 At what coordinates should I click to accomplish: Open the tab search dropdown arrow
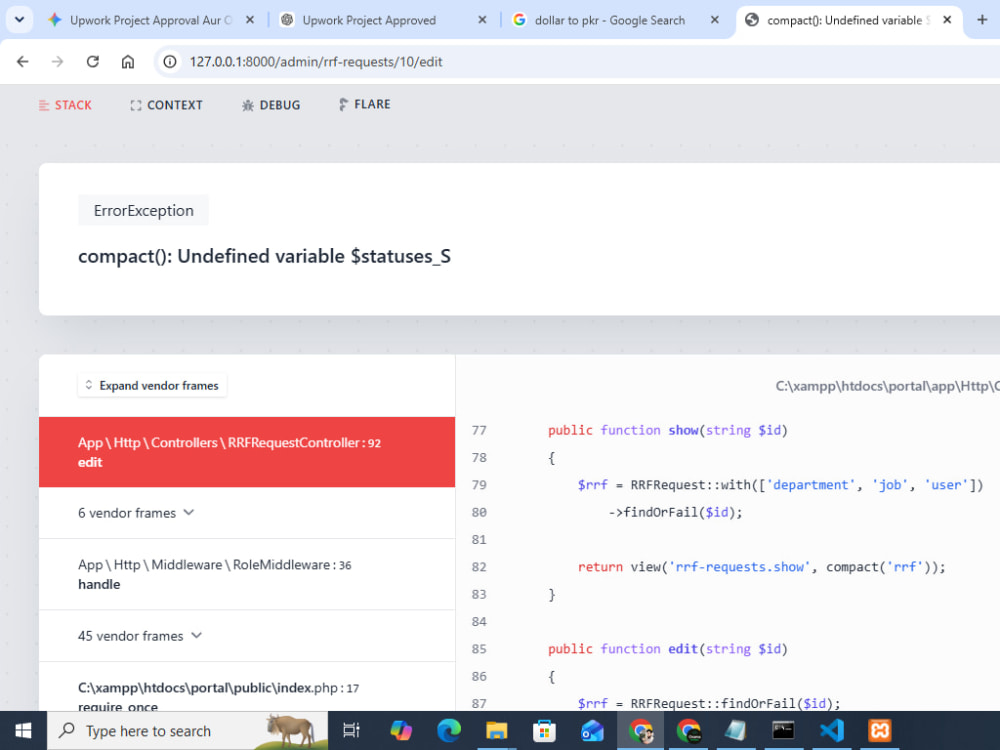point(19,20)
